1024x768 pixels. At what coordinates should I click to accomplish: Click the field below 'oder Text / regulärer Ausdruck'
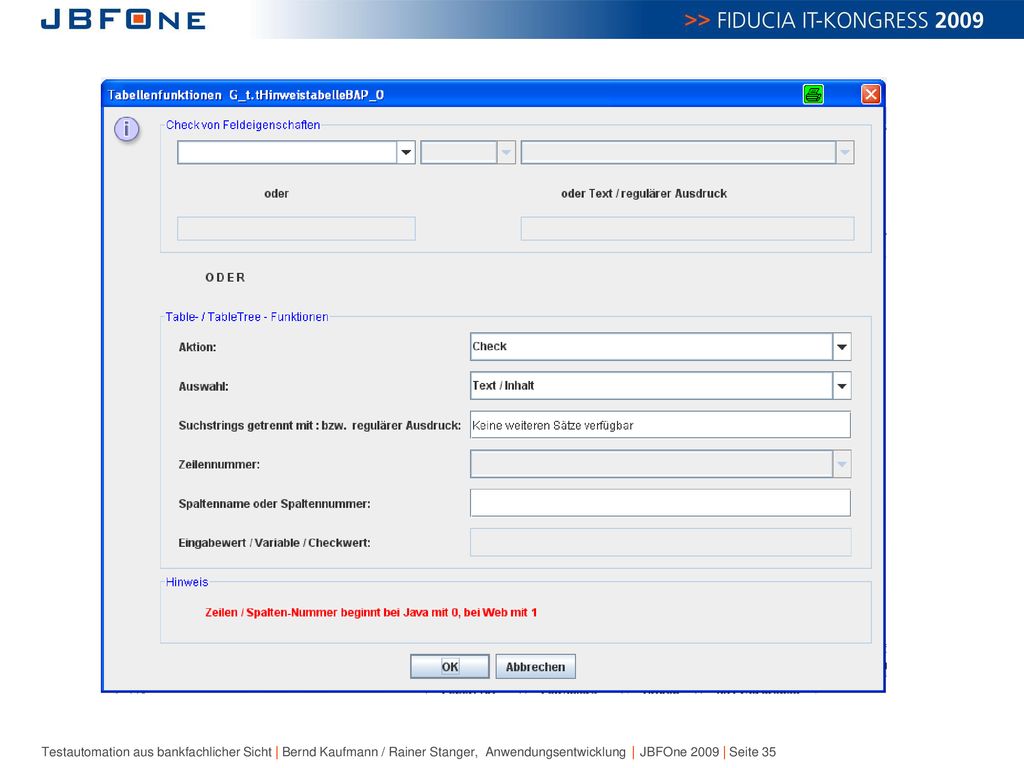687,229
